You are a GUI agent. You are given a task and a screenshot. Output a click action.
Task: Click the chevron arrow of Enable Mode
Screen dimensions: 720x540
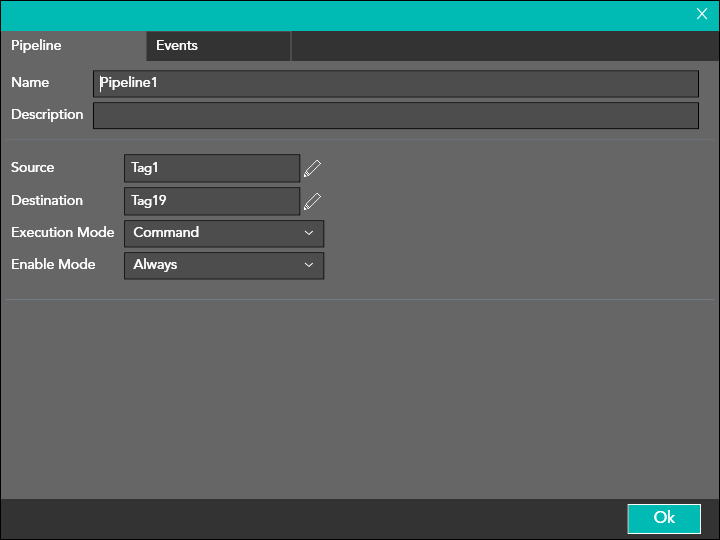[309, 265]
